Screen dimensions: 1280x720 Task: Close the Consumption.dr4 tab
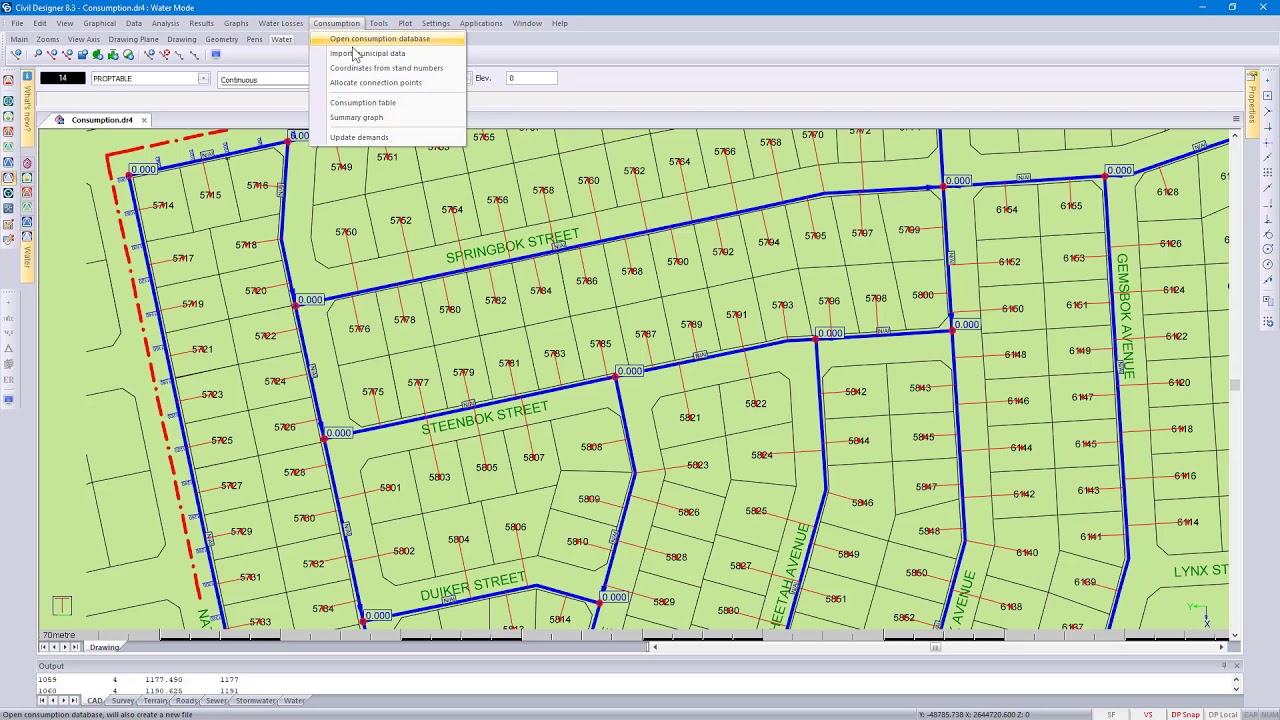coord(143,120)
